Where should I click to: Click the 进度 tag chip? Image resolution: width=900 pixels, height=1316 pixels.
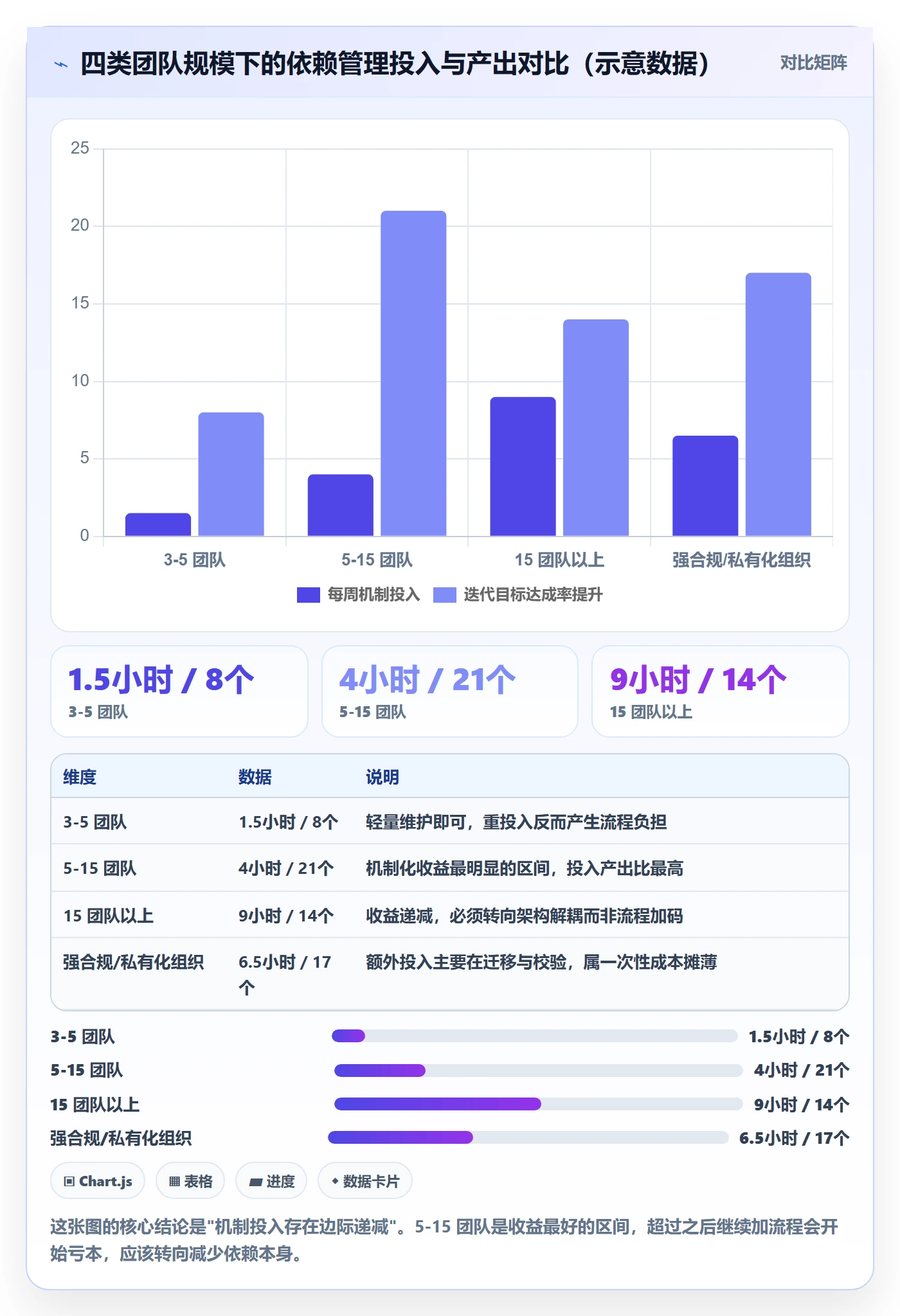271,1181
